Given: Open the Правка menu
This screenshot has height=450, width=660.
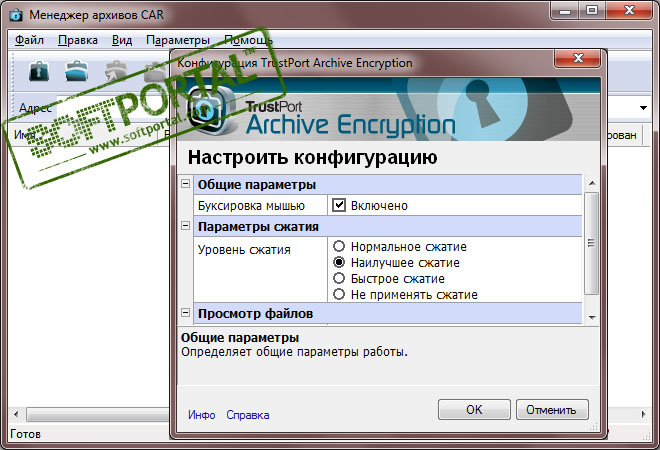Looking at the screenshot, I should point(78,40).
